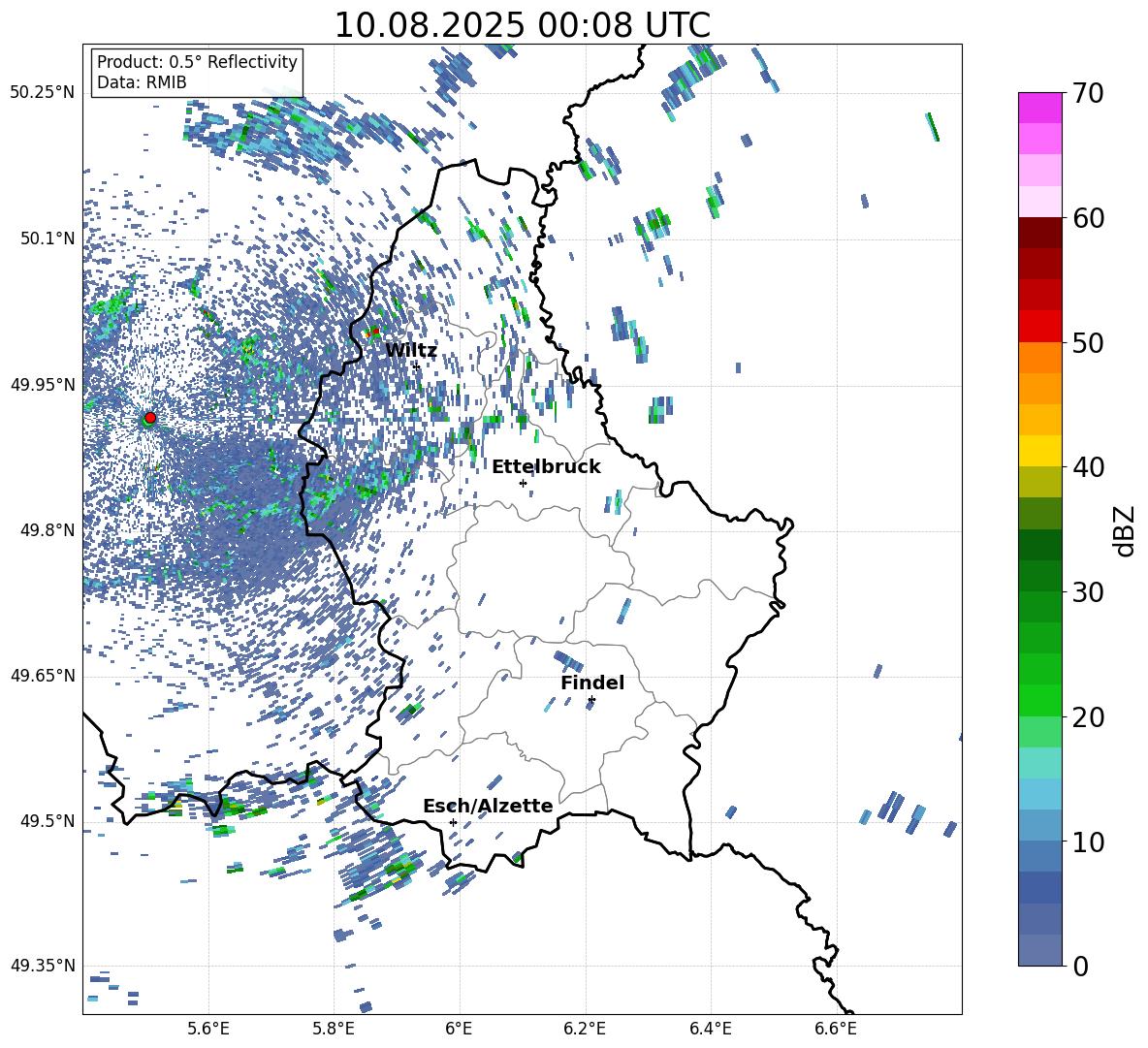Viewport: 1148px width, 1048px height.
Task: Click the Ettelbruck location cross marker
Action: click(x=523, y=483)
